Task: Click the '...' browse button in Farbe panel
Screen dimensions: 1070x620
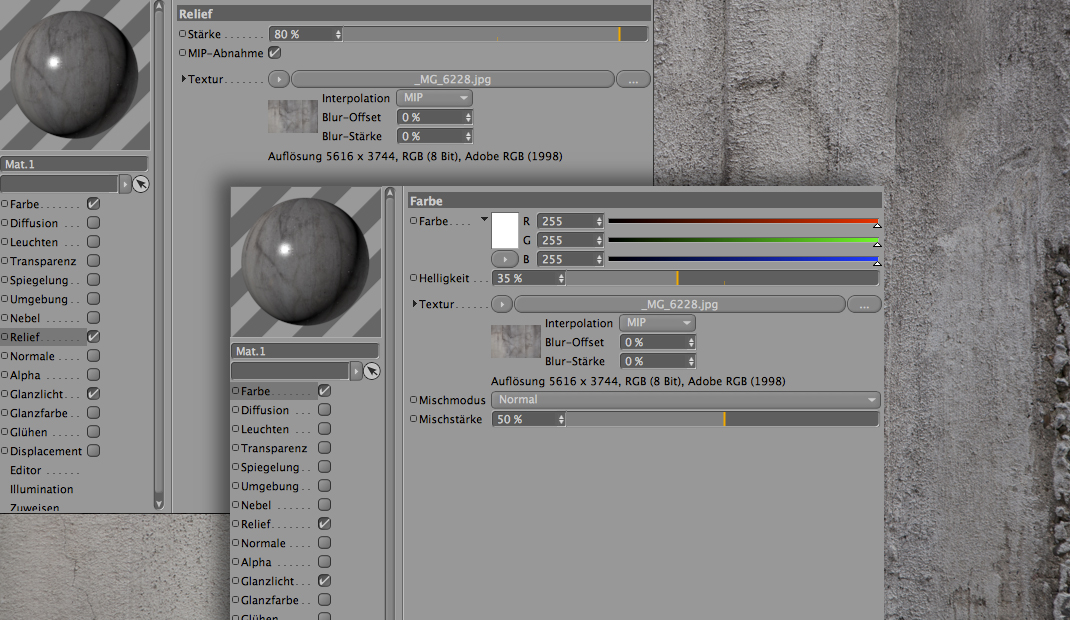Action: tap(863, 304)
